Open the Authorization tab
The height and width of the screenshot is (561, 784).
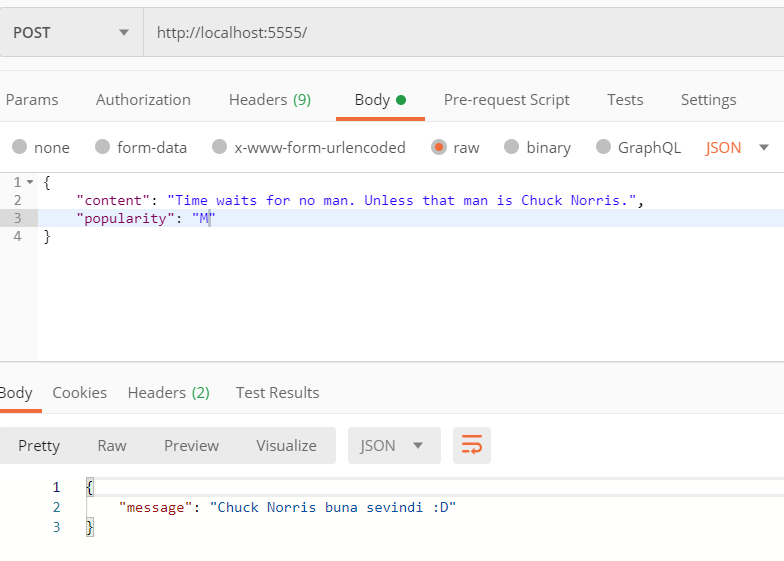[143, 99]
